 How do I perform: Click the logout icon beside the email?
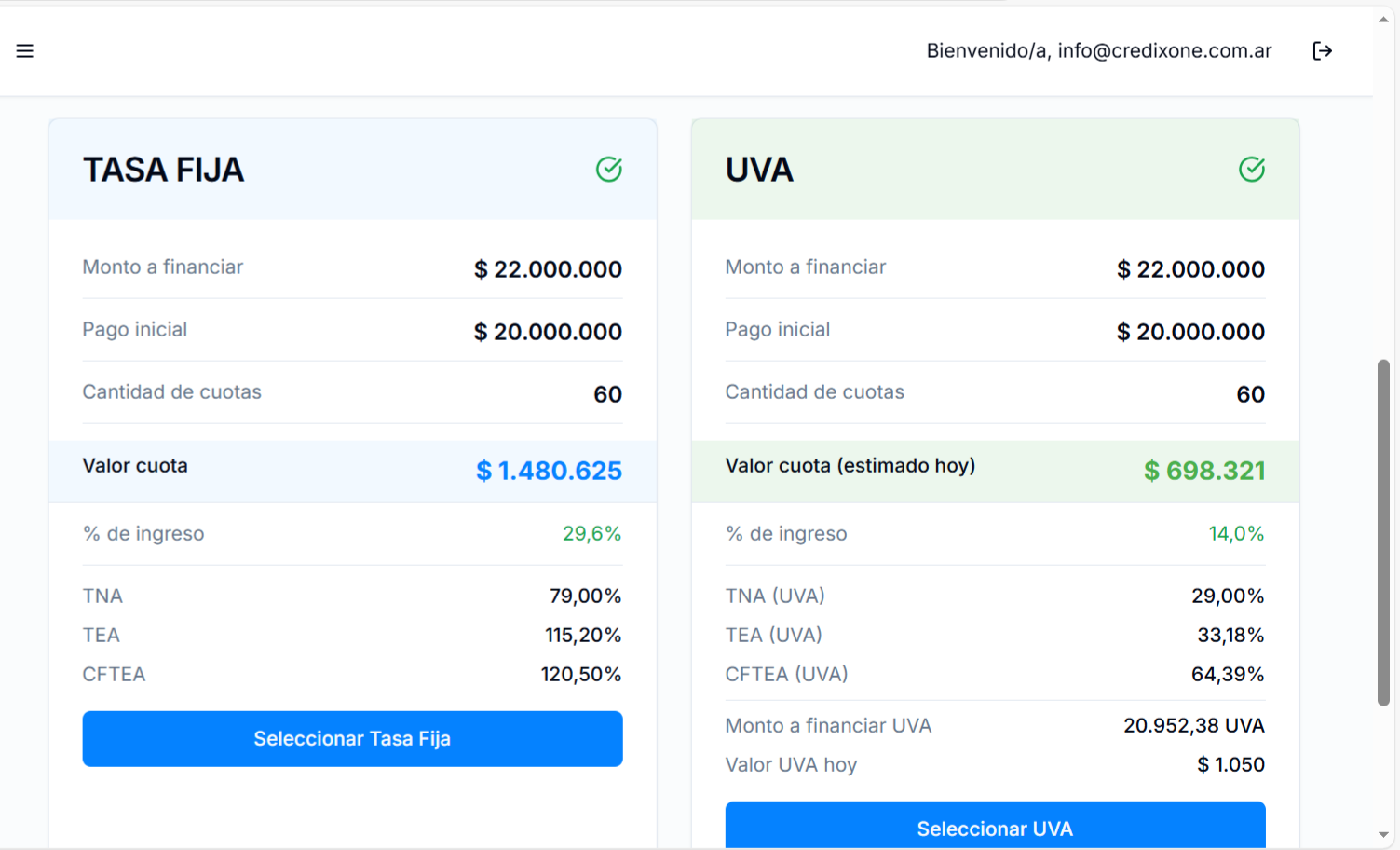click(x=1322, y=51)
